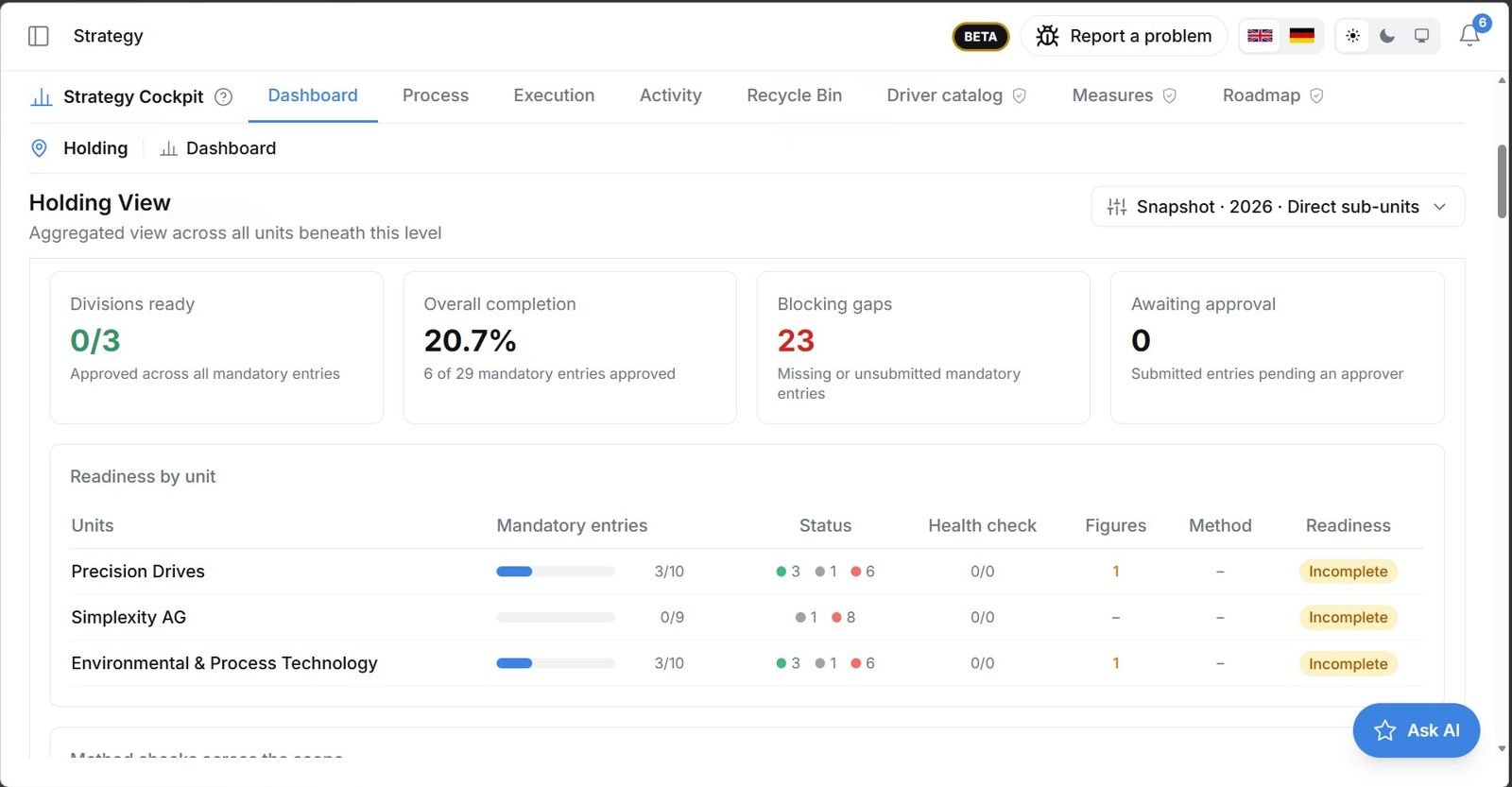Enable light theme sun icon
The height and width of the screenshot is (787, 1512).
click(1353, 36)
